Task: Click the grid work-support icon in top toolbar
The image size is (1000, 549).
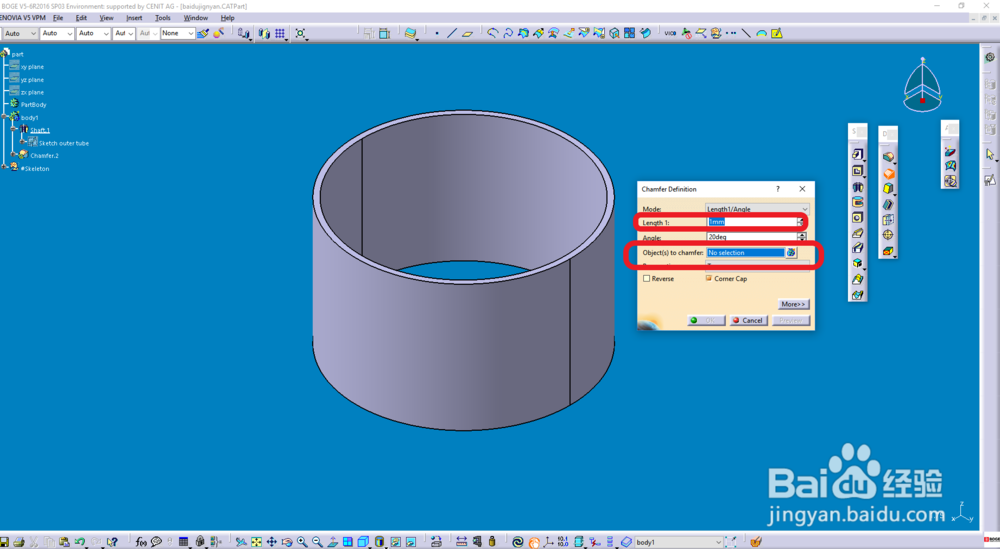Action: [x=280, y=33]
